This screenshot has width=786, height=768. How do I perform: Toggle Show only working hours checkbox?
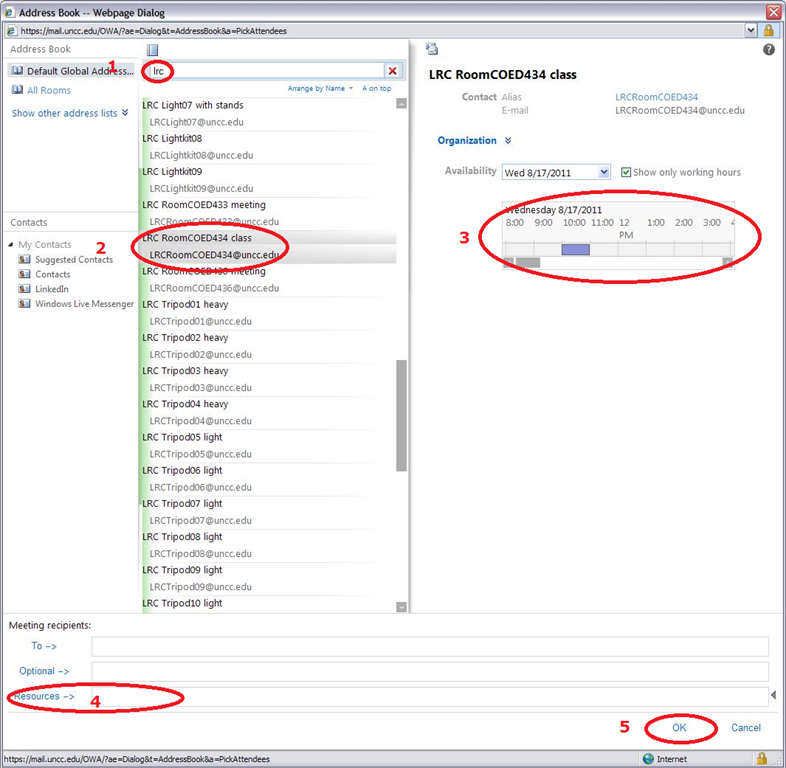click(626, 172)
